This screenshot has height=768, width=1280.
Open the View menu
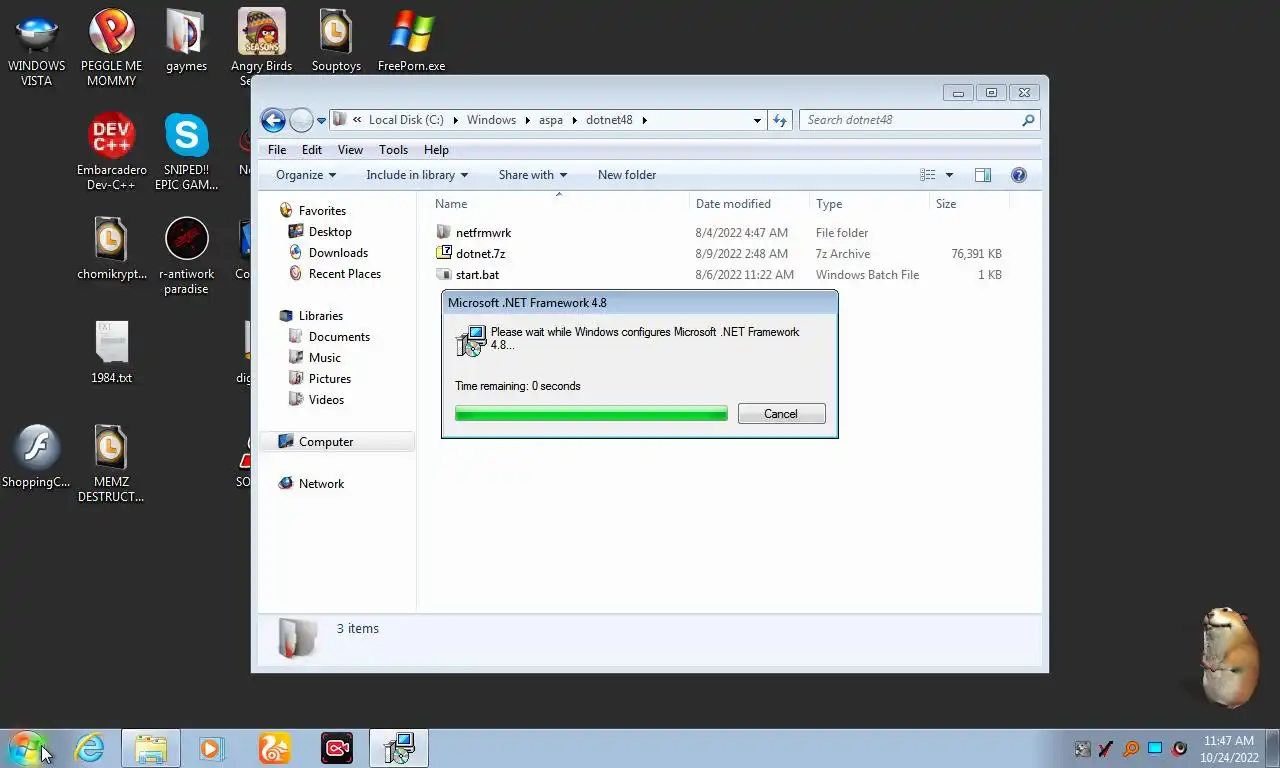pos(350,150)
